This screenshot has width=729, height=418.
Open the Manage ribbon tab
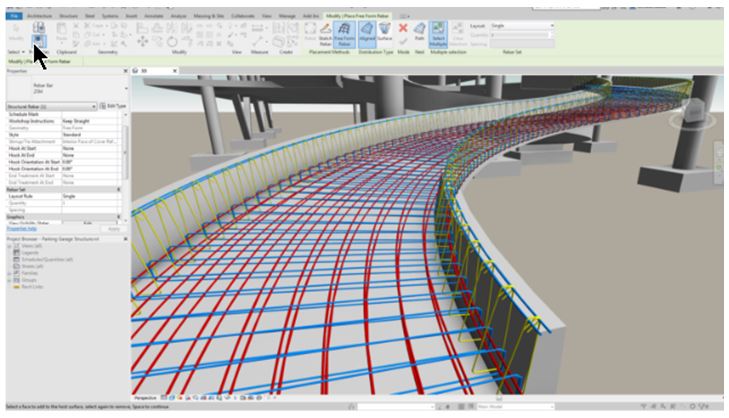point(287,16)
